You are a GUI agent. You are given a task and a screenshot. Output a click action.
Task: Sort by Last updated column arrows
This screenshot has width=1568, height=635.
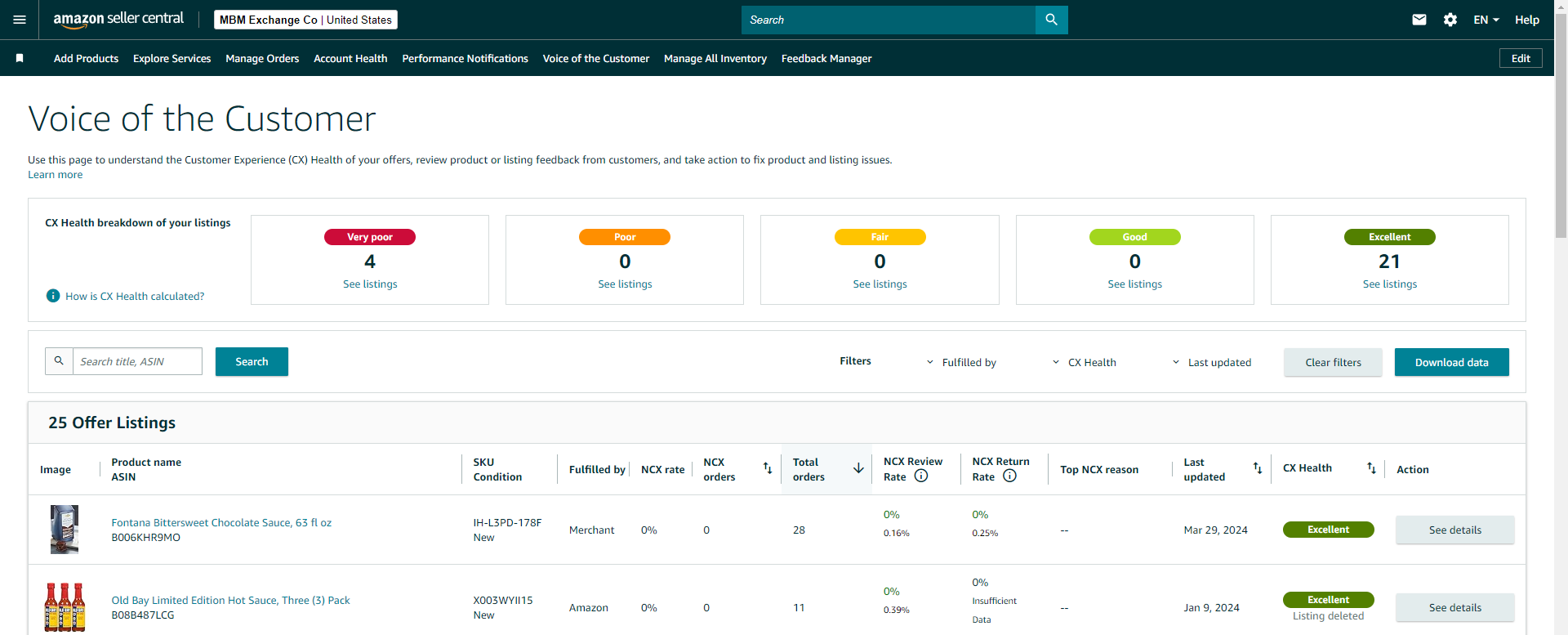1258,468
